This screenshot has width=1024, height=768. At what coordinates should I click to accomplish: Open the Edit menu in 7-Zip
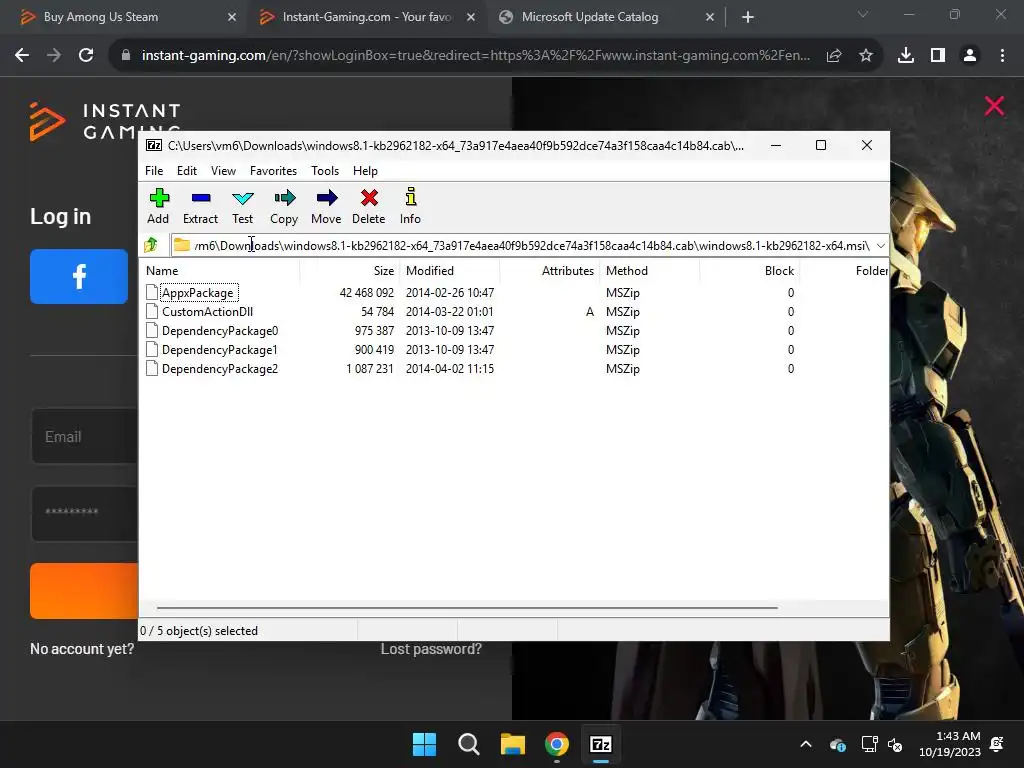[x=187, y=170]
